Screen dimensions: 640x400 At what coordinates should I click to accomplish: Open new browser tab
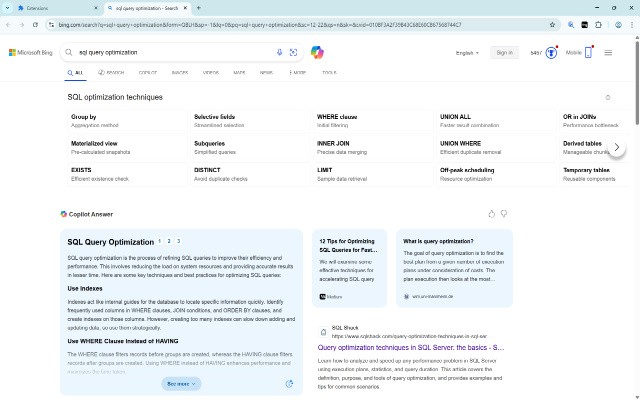tap(199, 8)
